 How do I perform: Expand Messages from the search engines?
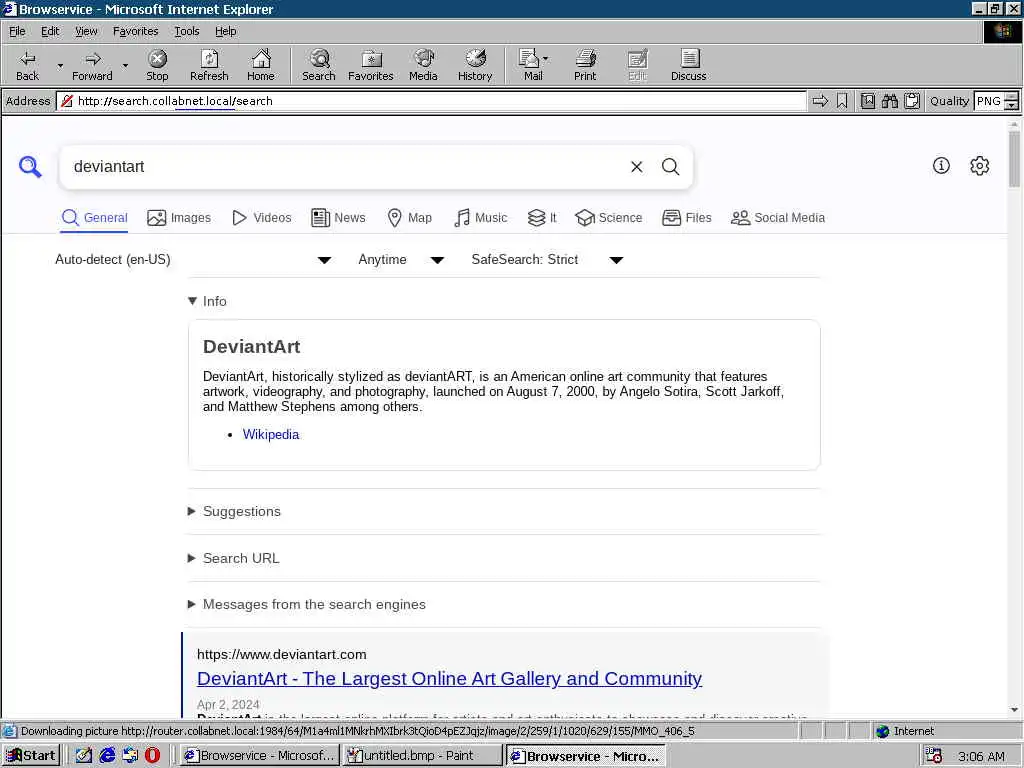[x=307, y=605]
